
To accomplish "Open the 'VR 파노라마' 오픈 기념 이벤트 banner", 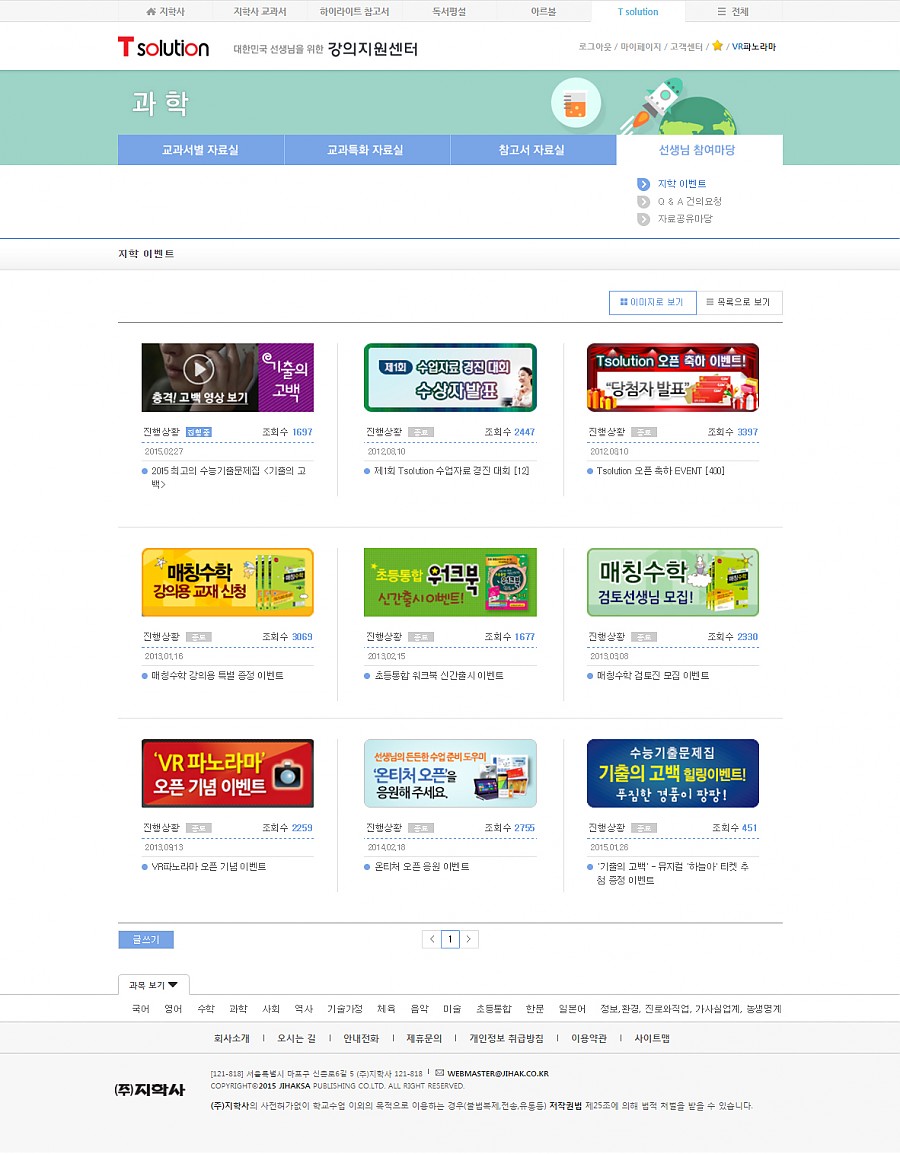I will point(227,773).
